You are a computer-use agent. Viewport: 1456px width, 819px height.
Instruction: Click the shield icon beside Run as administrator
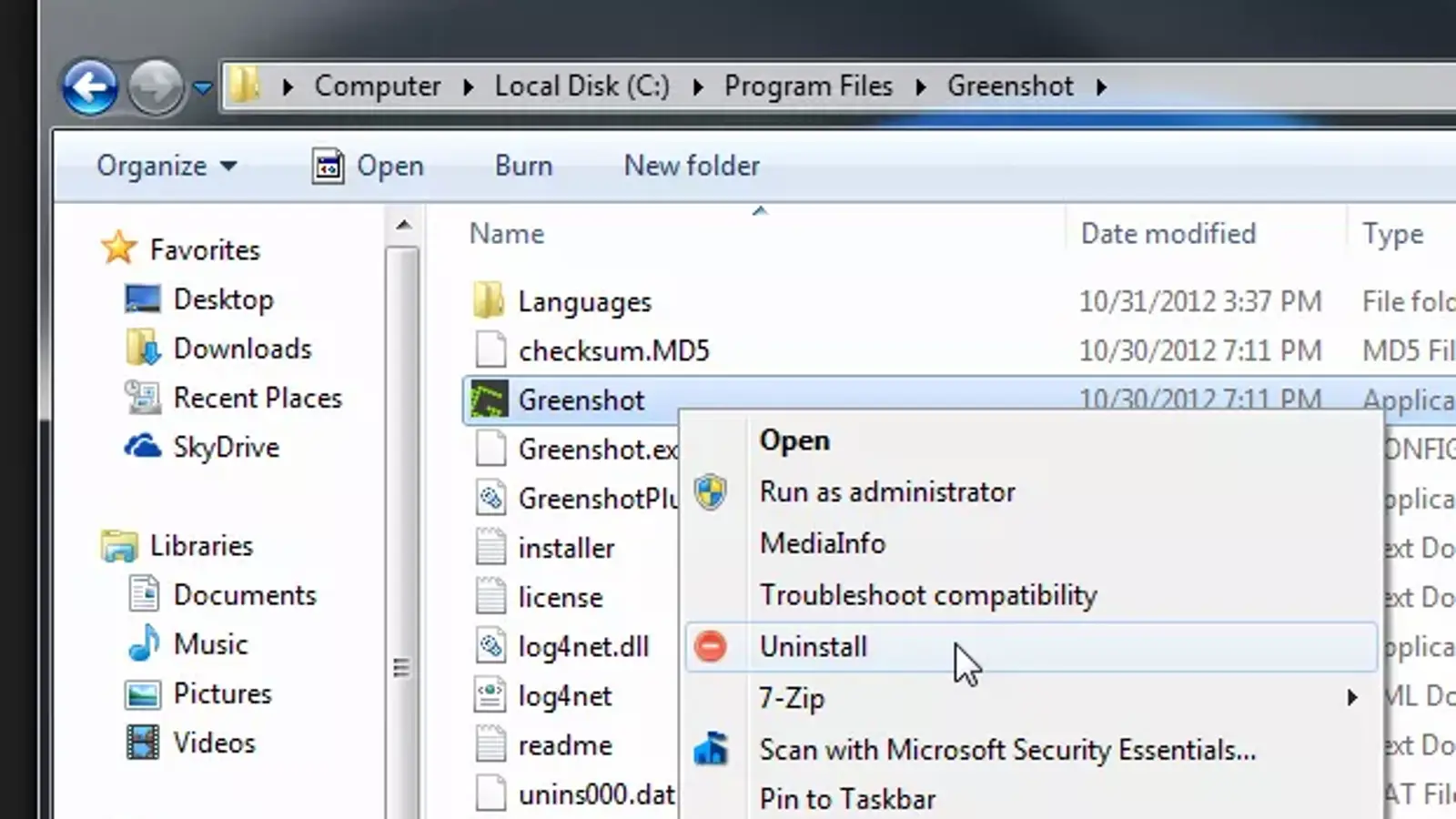tap(710, 492)
